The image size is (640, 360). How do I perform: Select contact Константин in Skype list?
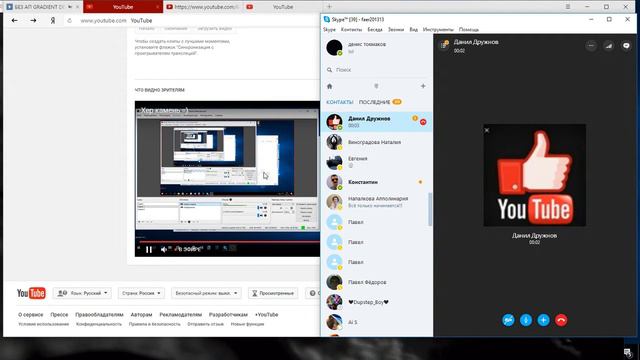[x=376, y=182]
